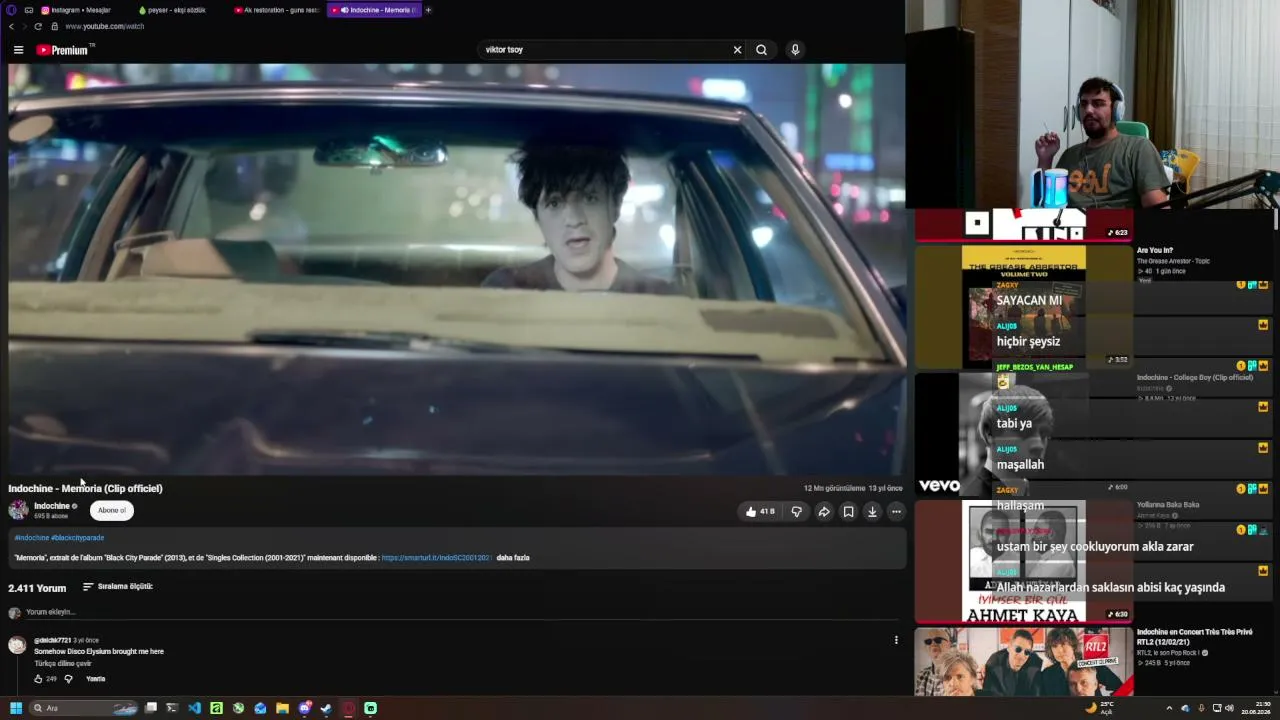
Task: Open Indochine College Boy recommended video
Action: [x=1195, y=377]
